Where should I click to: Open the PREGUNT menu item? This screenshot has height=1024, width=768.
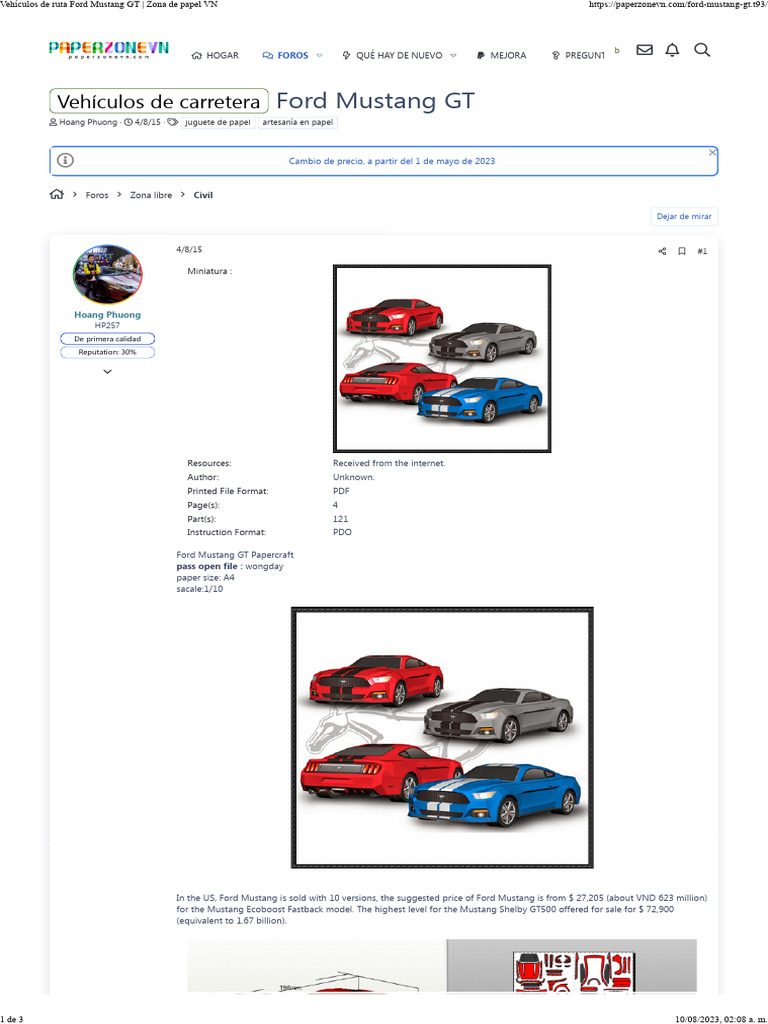click(x=578, y=56)
